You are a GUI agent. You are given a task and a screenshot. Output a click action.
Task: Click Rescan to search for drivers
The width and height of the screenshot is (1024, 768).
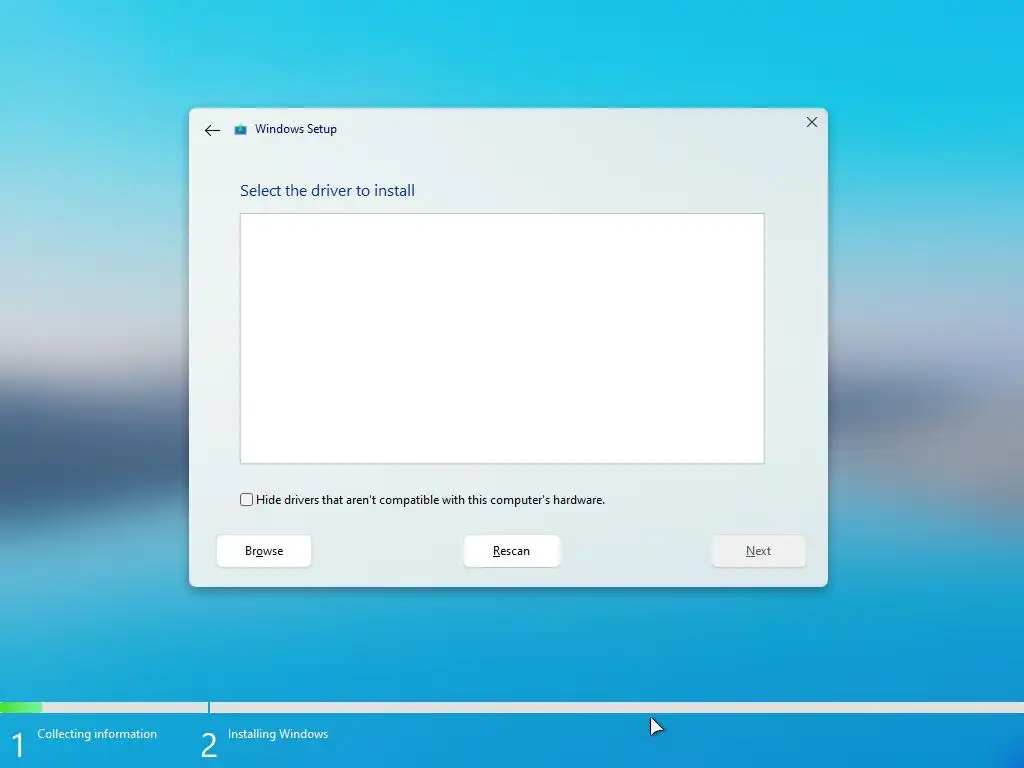(x=511, y=551)
